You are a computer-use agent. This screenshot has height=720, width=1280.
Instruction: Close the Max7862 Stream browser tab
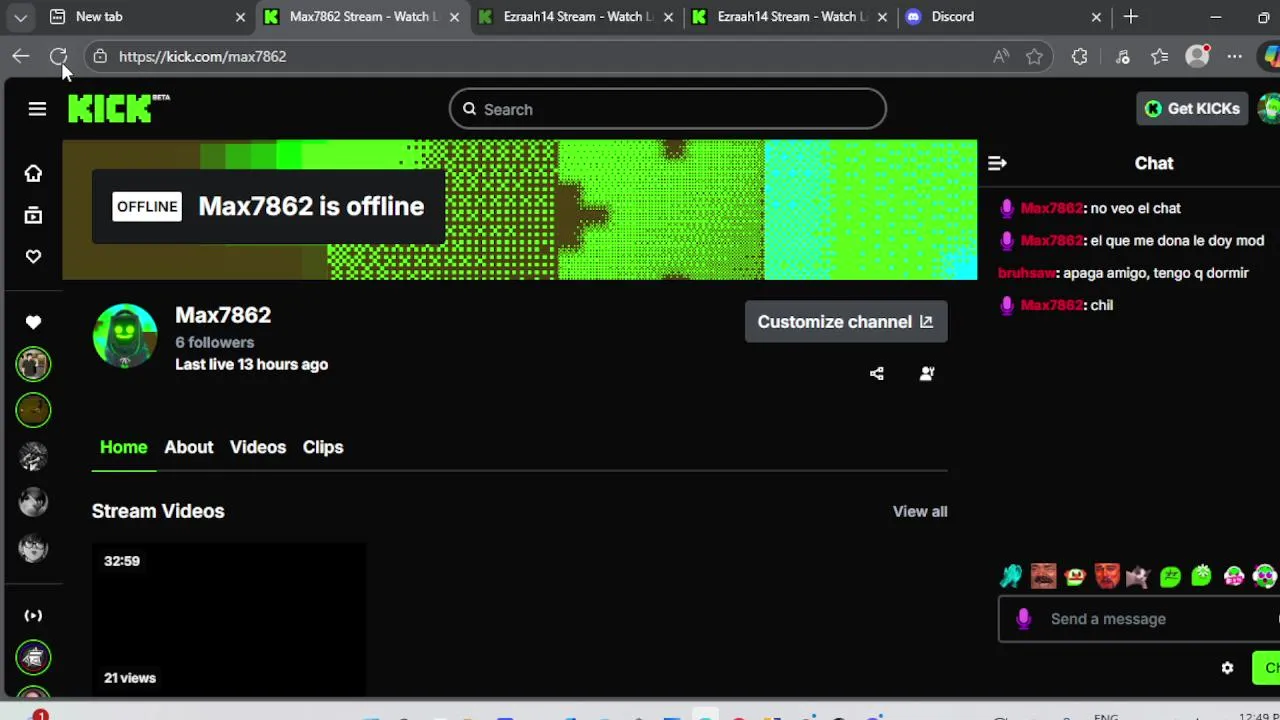(x=455, y=17)
